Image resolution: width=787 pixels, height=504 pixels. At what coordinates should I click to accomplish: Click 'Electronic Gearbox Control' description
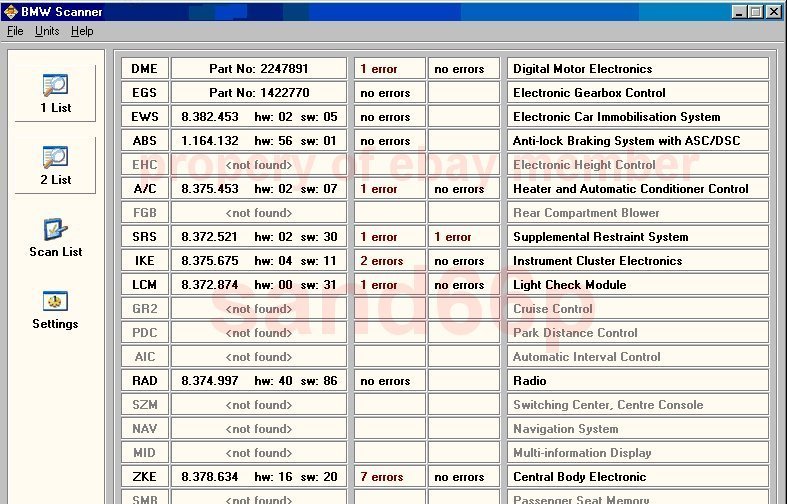(x=638, y=92)
